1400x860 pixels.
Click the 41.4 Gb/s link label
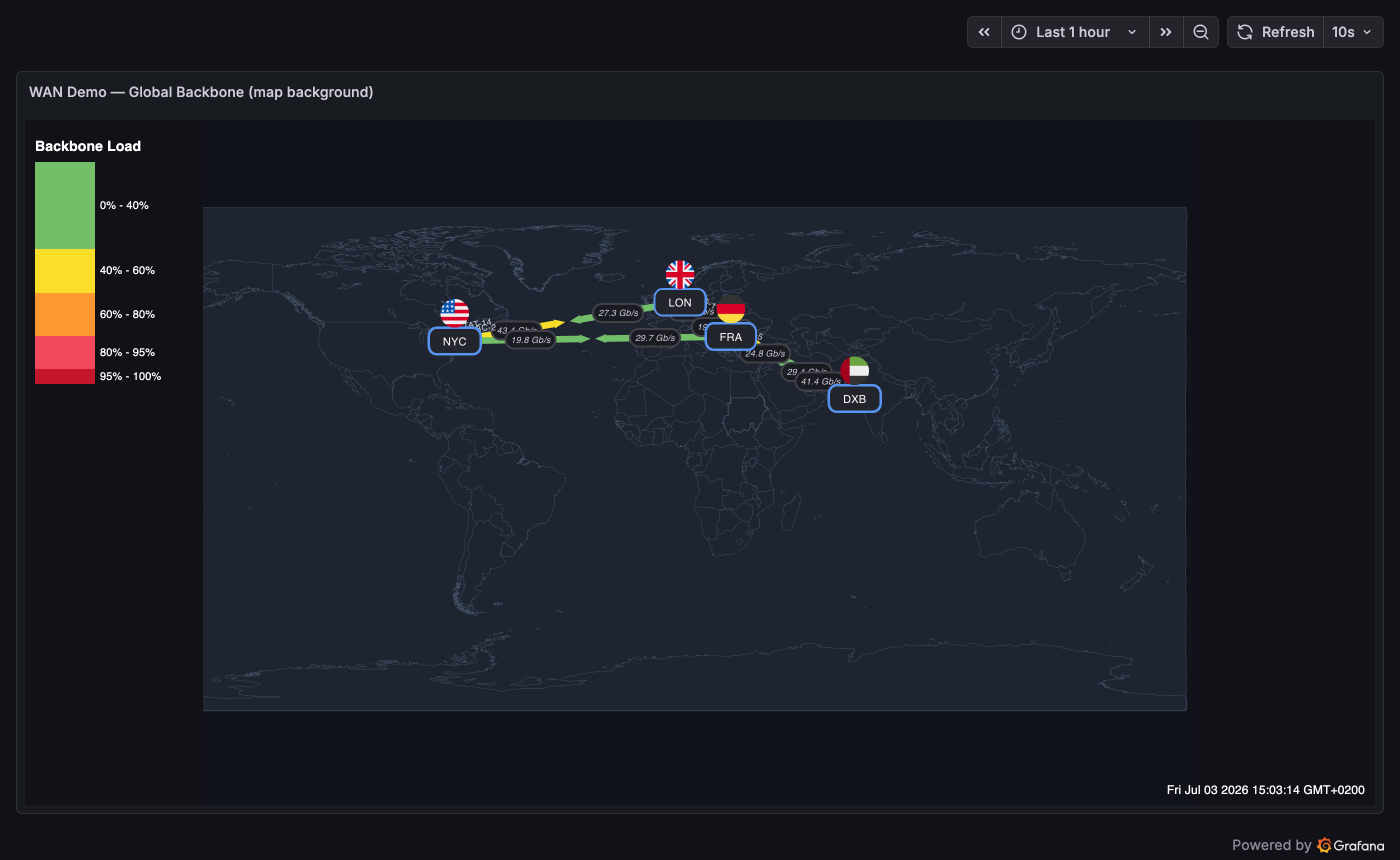pyautogui.click(x=820, y=381)
